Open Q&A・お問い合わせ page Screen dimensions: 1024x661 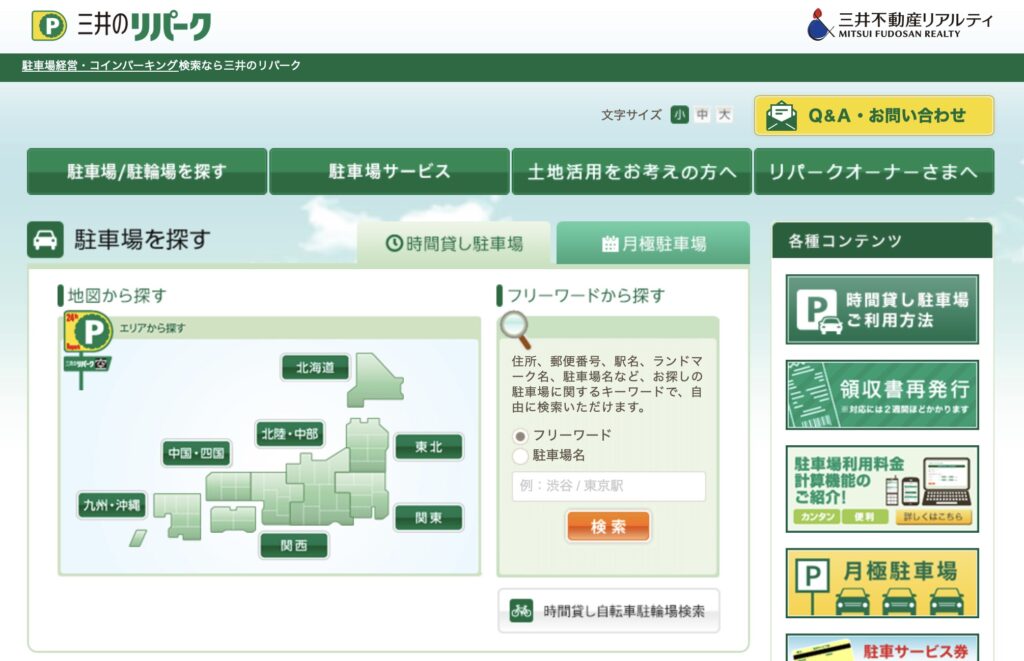click(x=874, y=116)
